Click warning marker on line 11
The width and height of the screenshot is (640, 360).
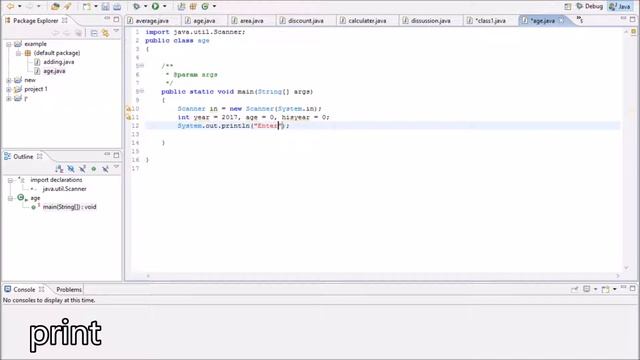tap(129, 118)
